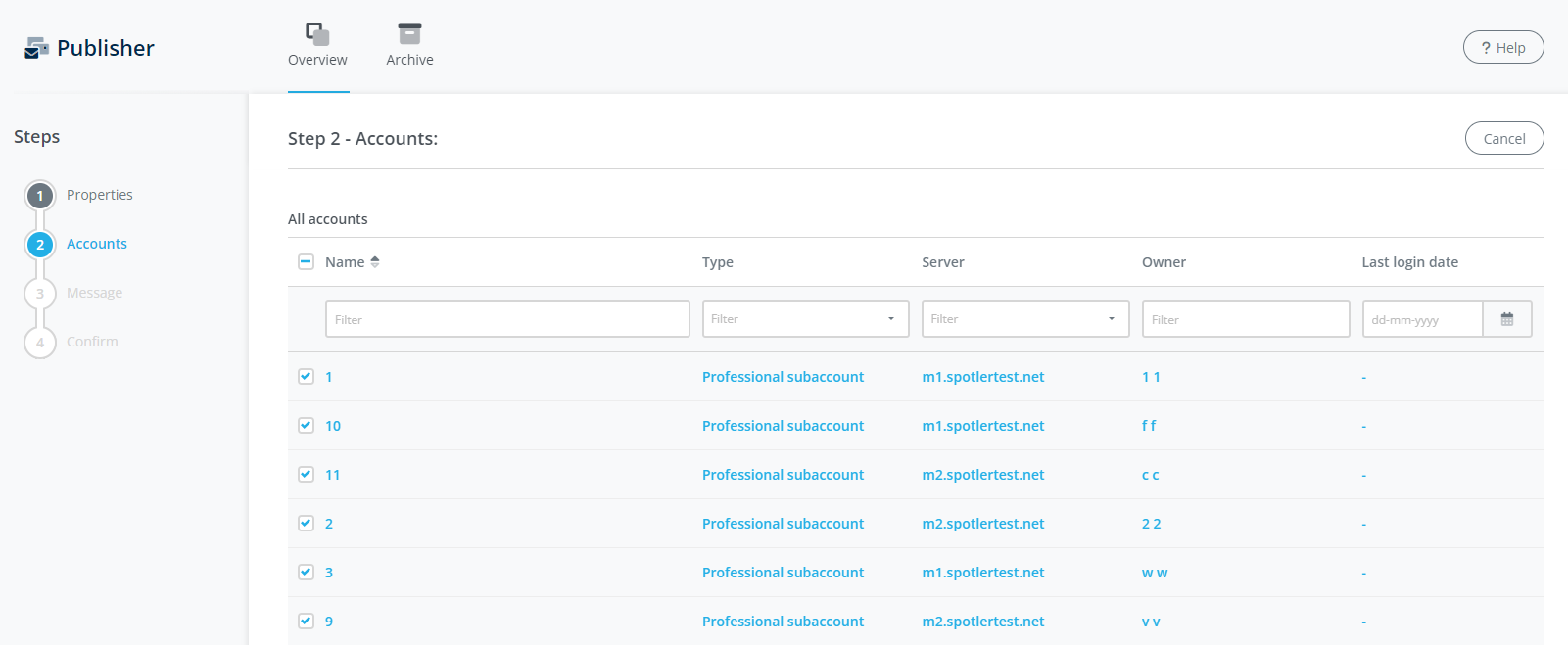Select step 2 circle in sidebar

[x=40, y=245]
